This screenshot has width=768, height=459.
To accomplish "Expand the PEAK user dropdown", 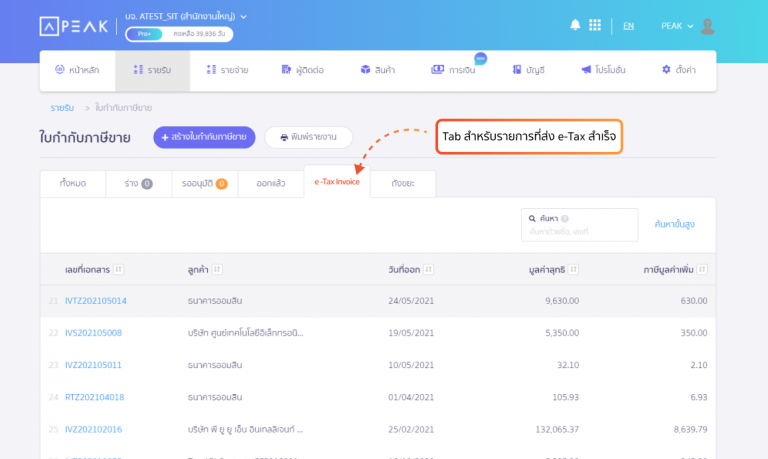I will pyautogui.click(x=677, y=26).
